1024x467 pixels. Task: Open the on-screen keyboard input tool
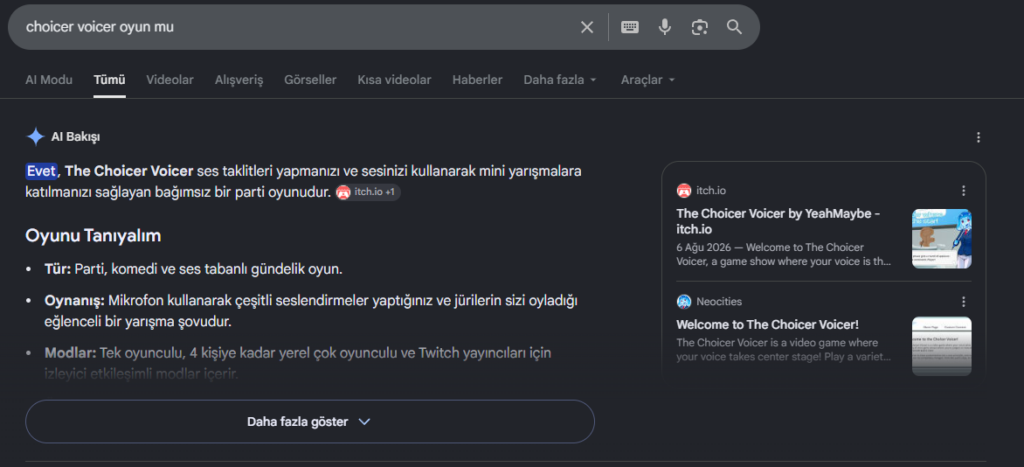[x=630, y=27]
